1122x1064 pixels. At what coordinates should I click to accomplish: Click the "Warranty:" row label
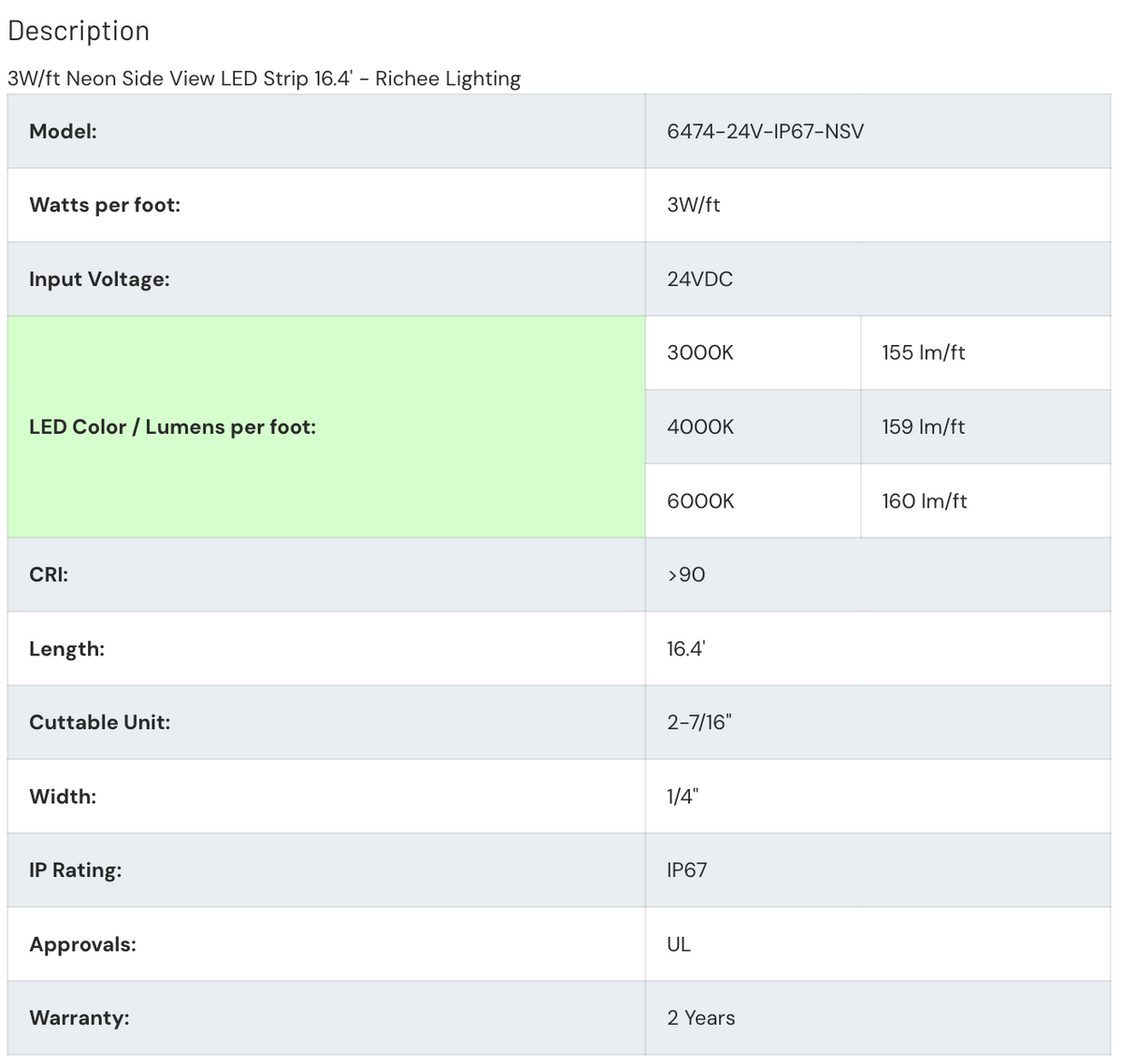(79, 1017)
